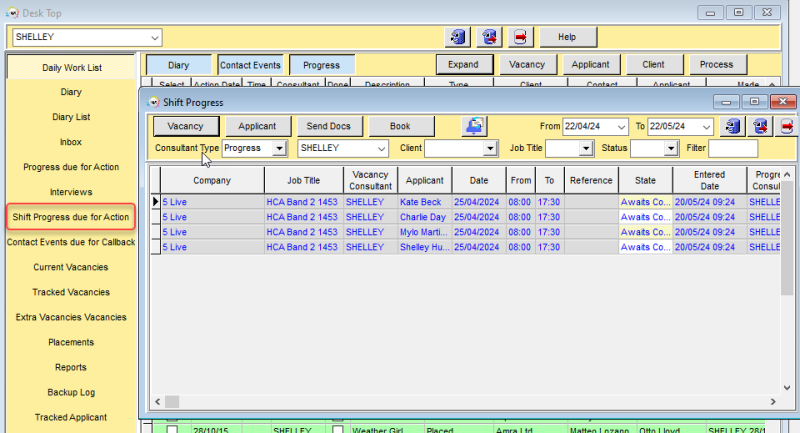Open the Diary item in sidebar
800x433 pixels.
click(x=71, y=92)
